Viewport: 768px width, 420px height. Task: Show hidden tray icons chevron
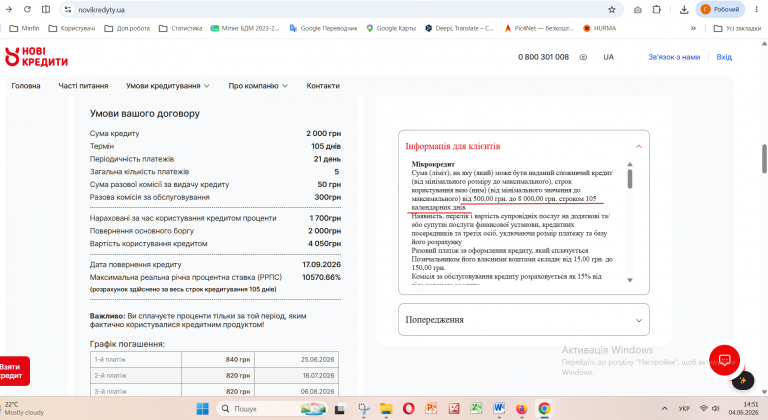pyautogui.click(x=664, y=409)
